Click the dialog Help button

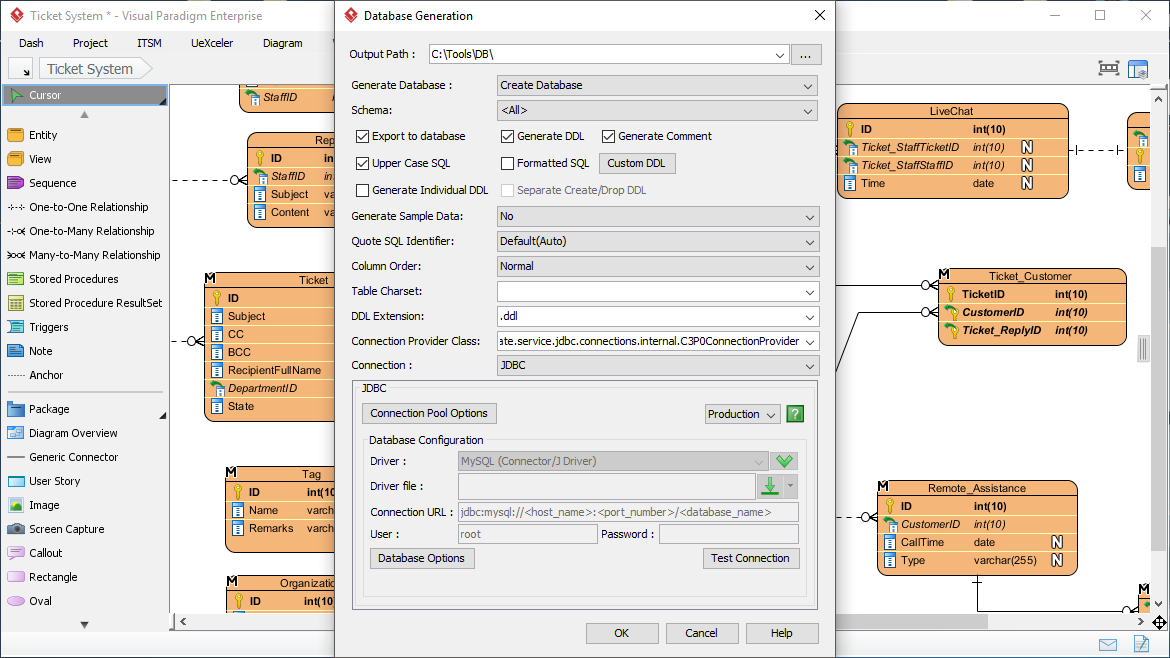tap(782, 633)
